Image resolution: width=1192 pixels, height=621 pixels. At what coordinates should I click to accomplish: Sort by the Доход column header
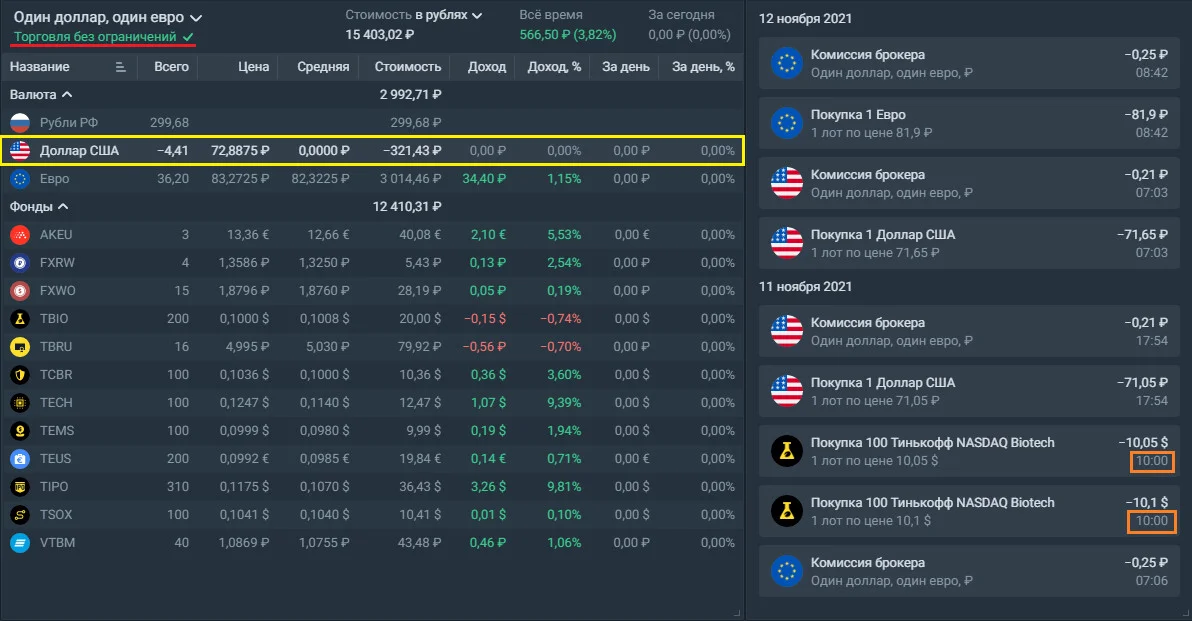[487, 67]
